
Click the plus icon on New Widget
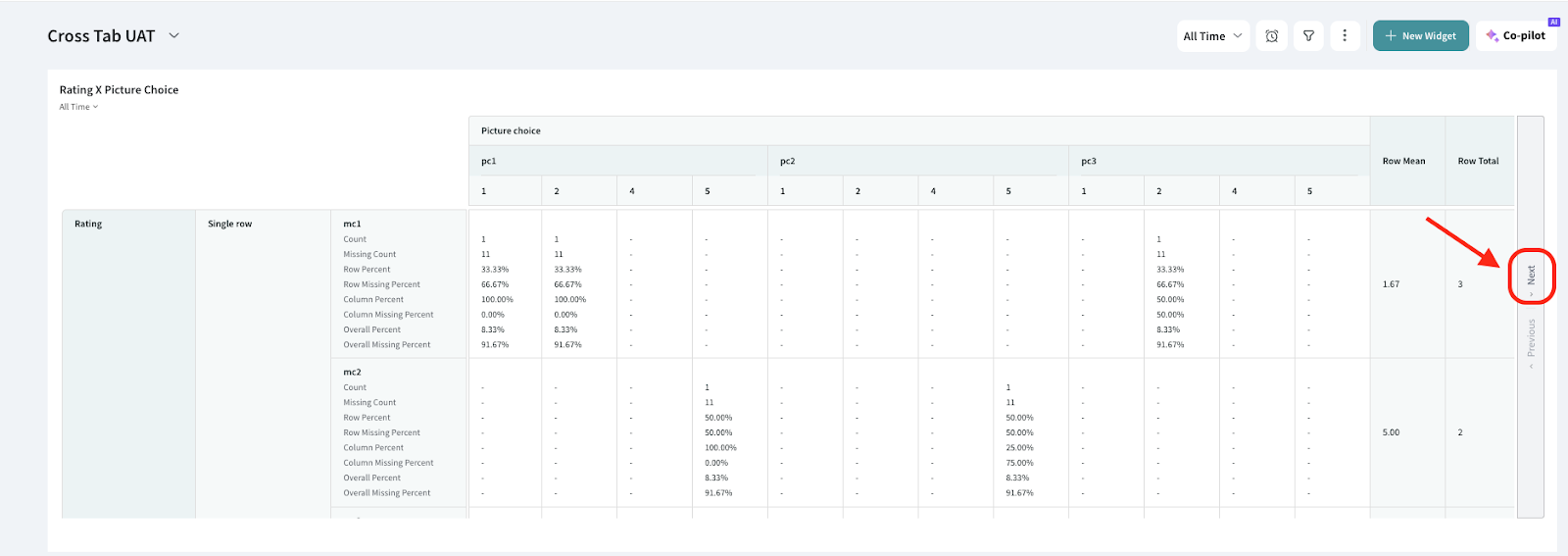[1390, 36]
